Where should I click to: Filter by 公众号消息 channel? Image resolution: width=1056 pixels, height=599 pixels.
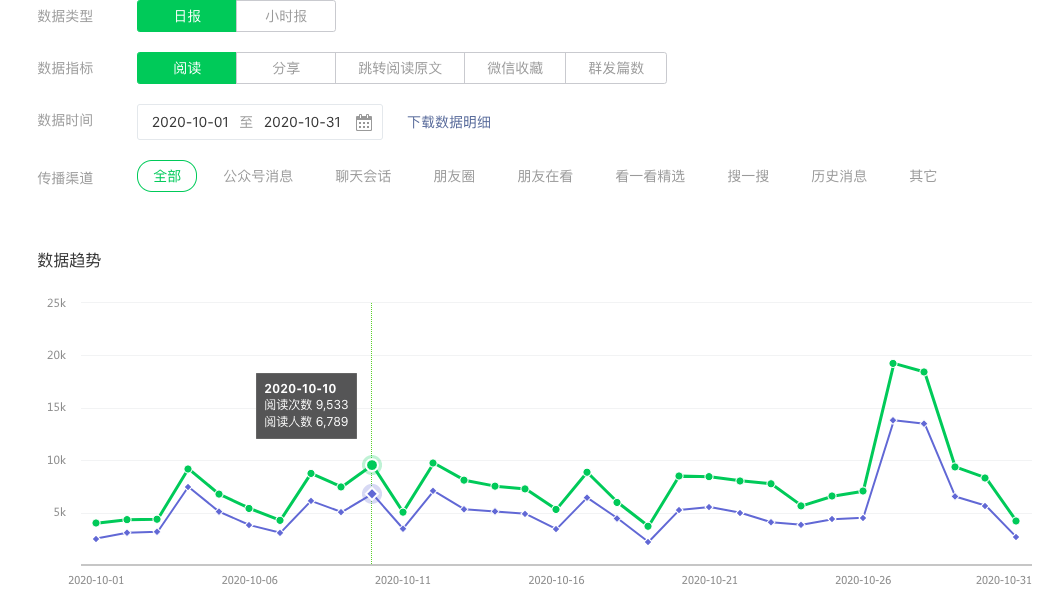click(258, 177)
